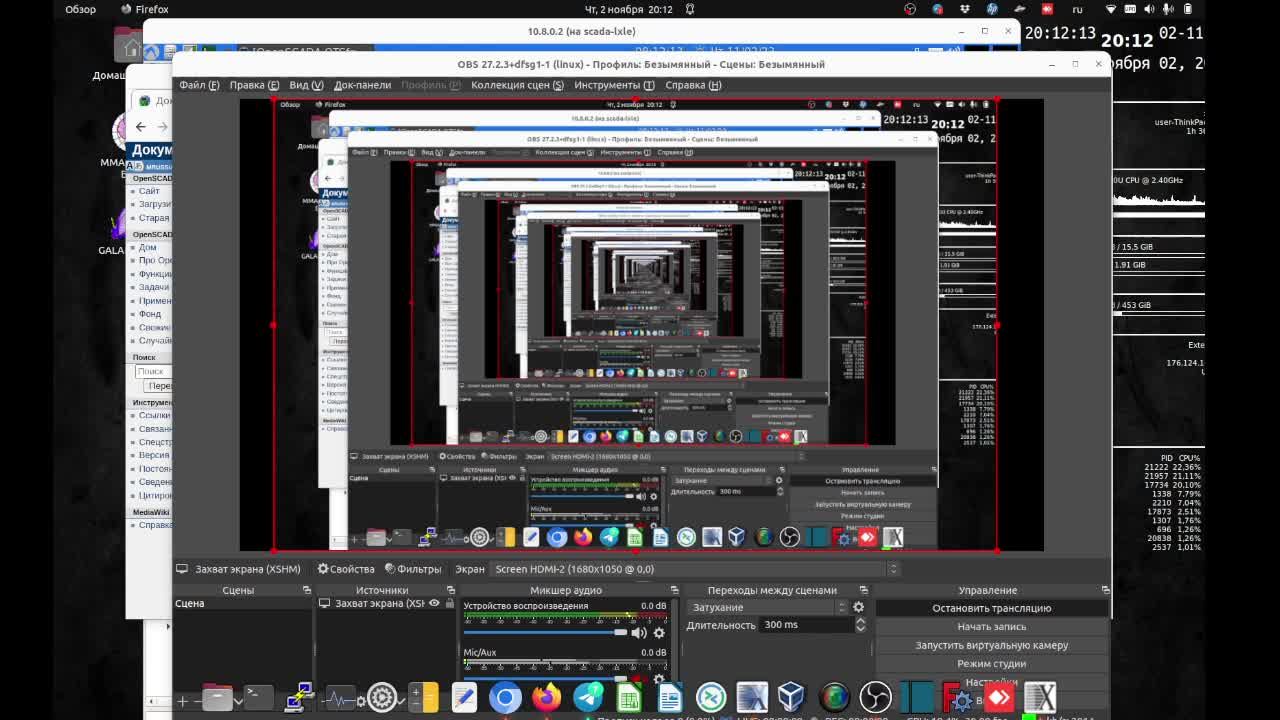
Task: Open settings gear for Устройство воспроизведения
Action: 658,632
